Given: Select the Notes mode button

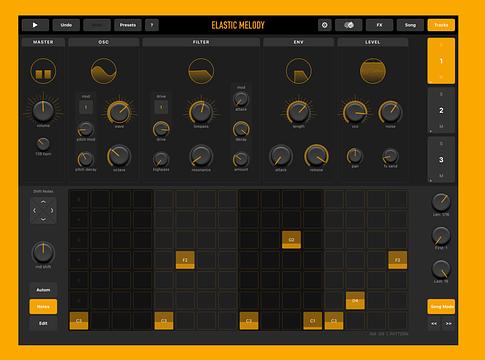Looking at the screenshot, I should (x=43, y=307).
